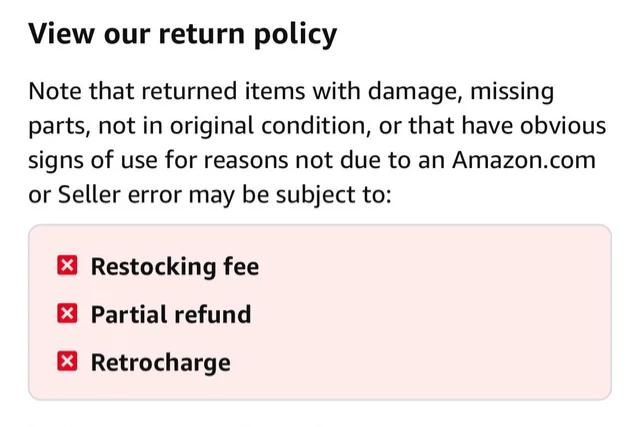Select the Retrocharge label

(160, 362)
